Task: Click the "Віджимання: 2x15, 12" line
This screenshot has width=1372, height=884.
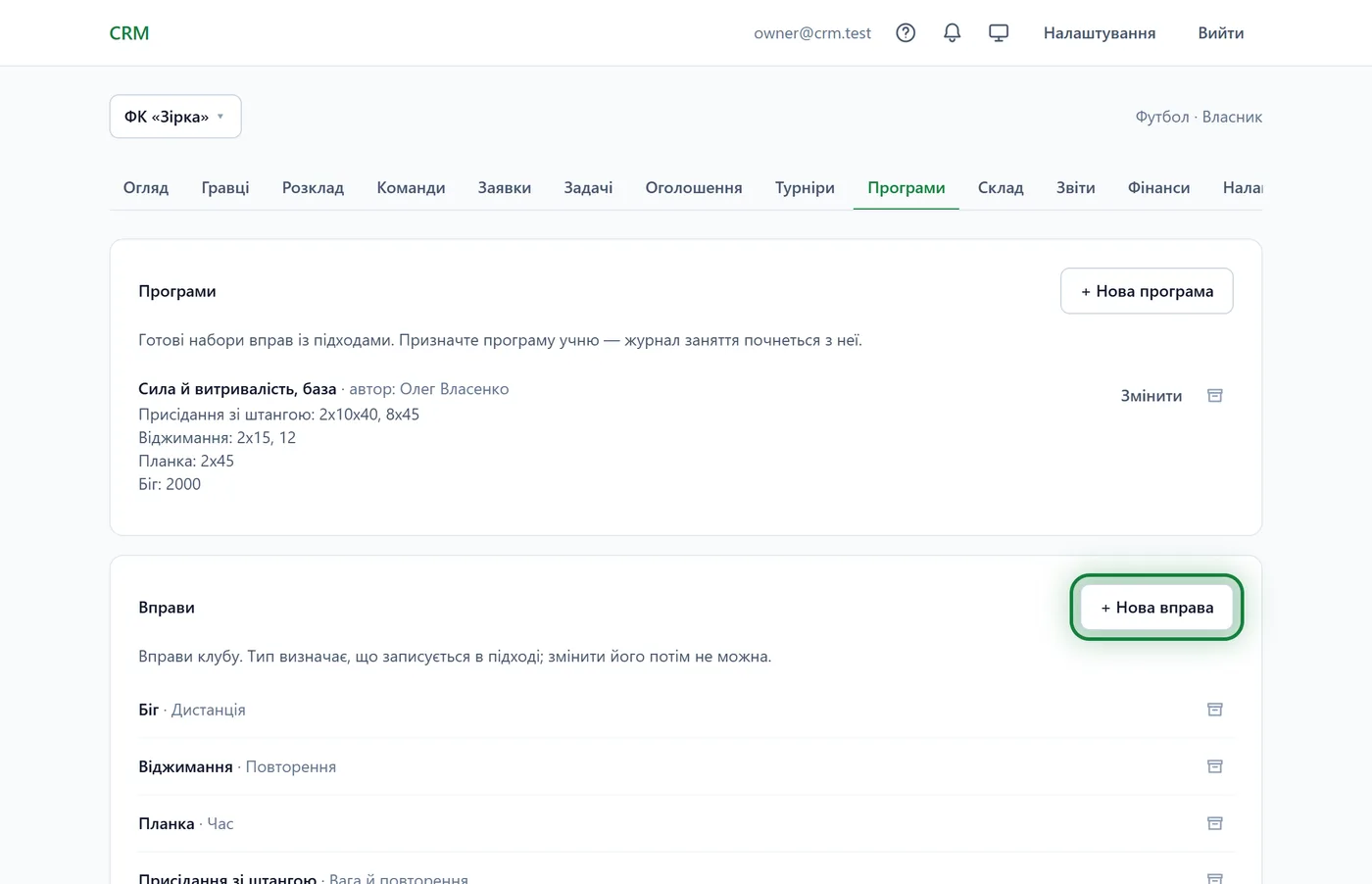Action: (x=218, y=438)
